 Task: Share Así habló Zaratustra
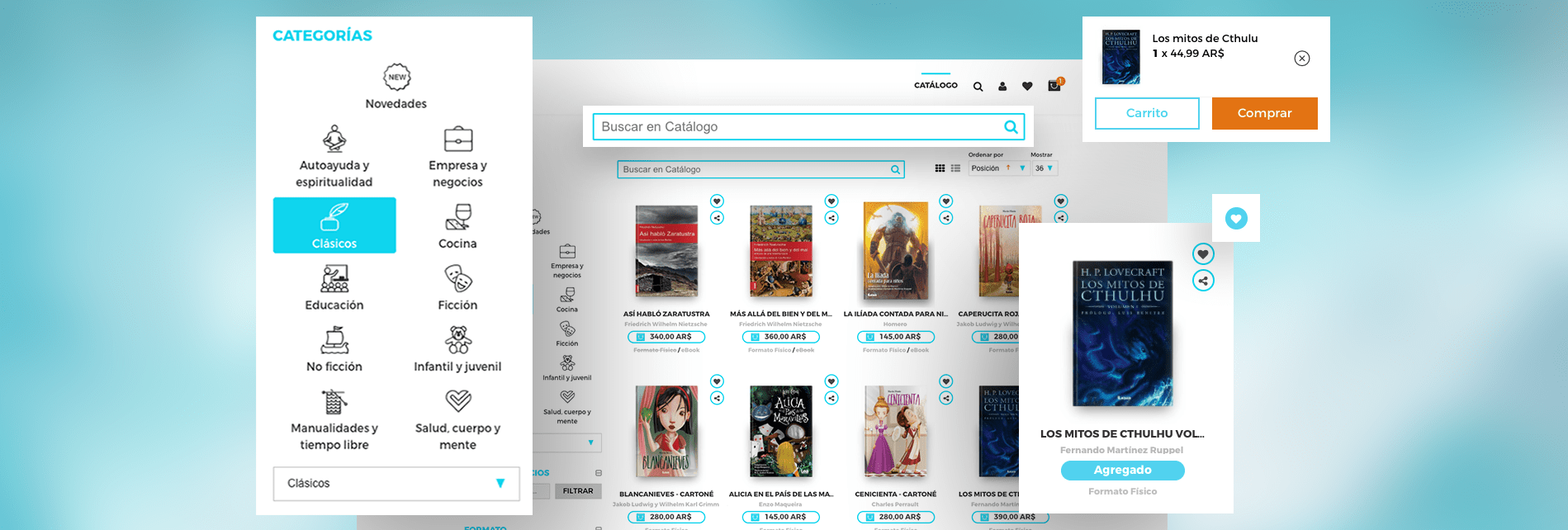(718, 218)
